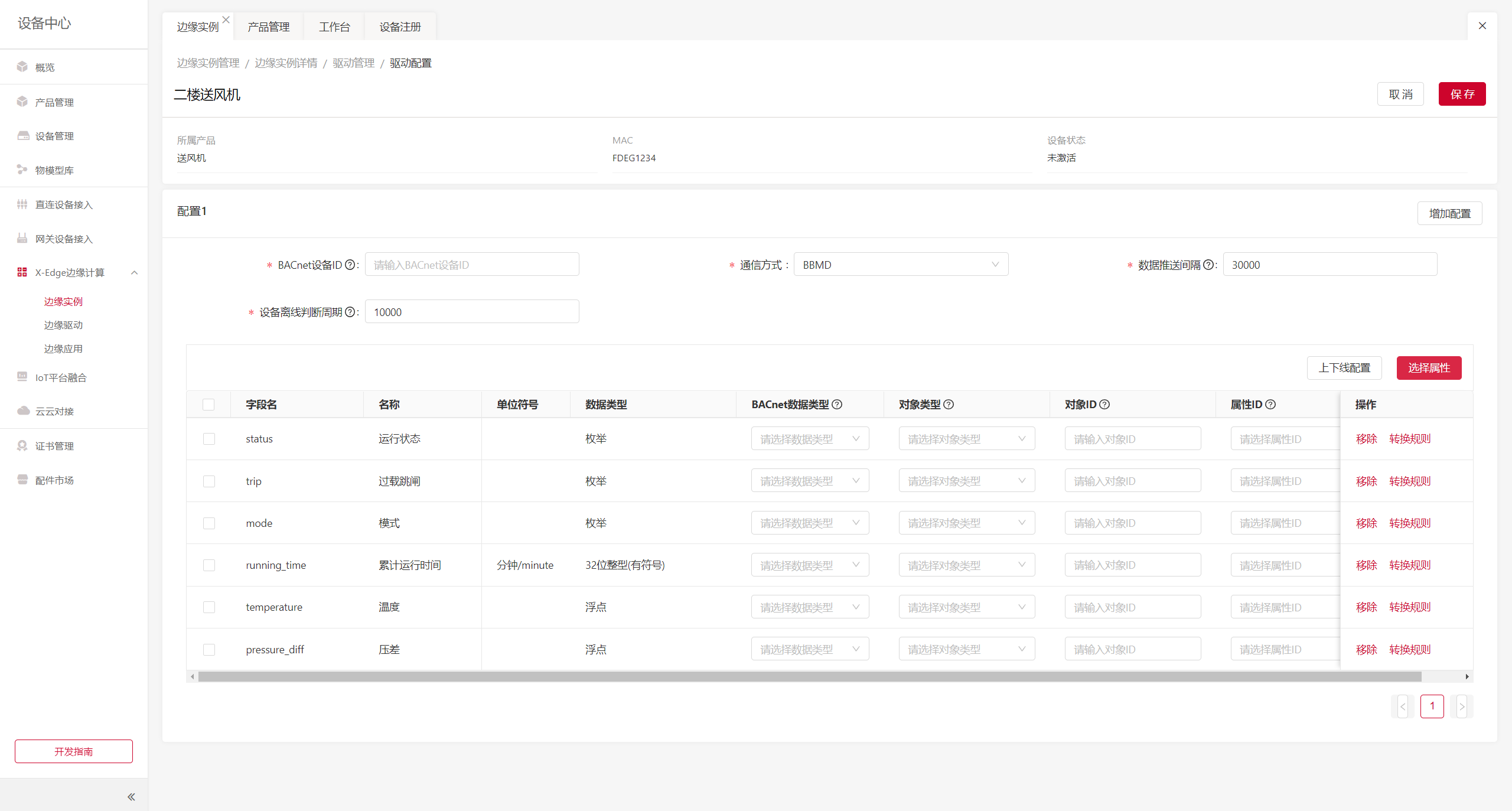Click the question icon in 属性ID header
The height and width of the screenshot is (811, 1512).
click(1270, 405)
